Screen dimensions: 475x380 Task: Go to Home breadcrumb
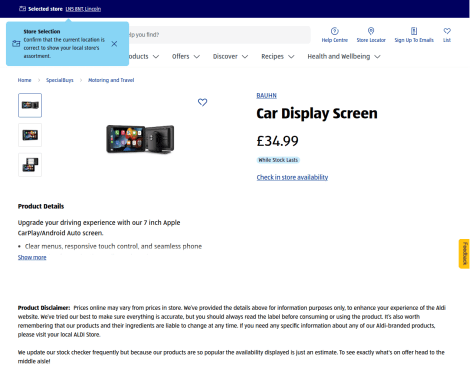[x=24, y=80]
